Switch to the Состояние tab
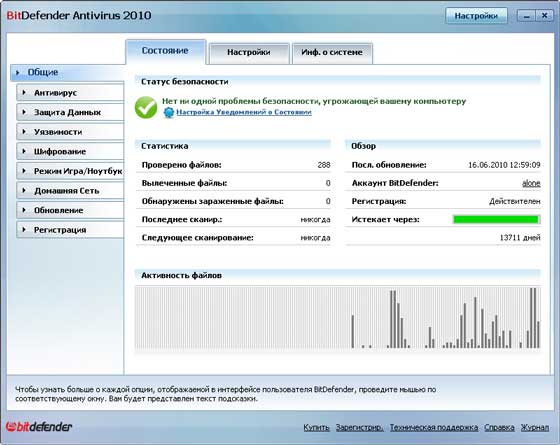Image resolution: width=560 pixels, height=445 pixels. [166, 51]
